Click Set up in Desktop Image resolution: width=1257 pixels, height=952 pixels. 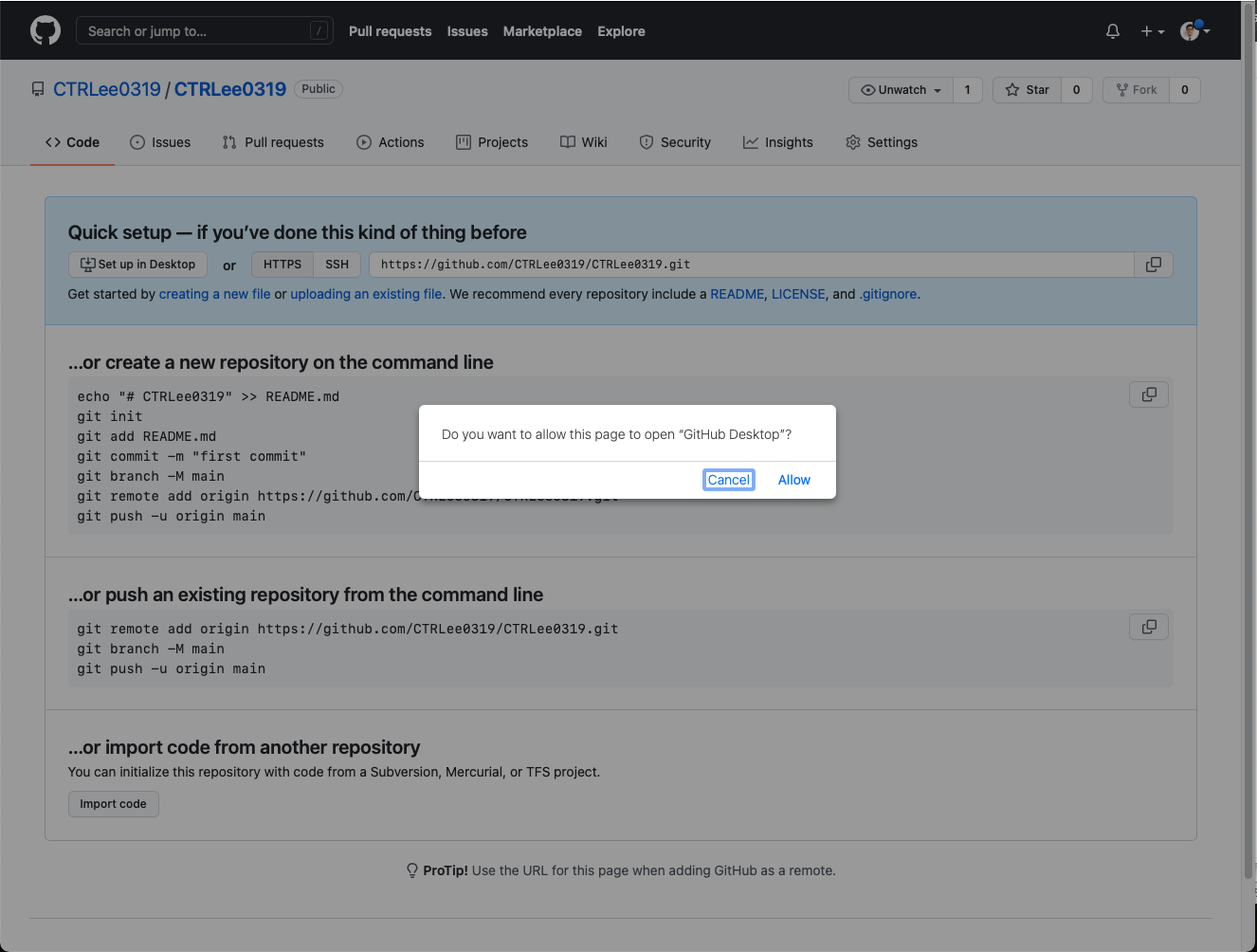[x=138, y=265]
